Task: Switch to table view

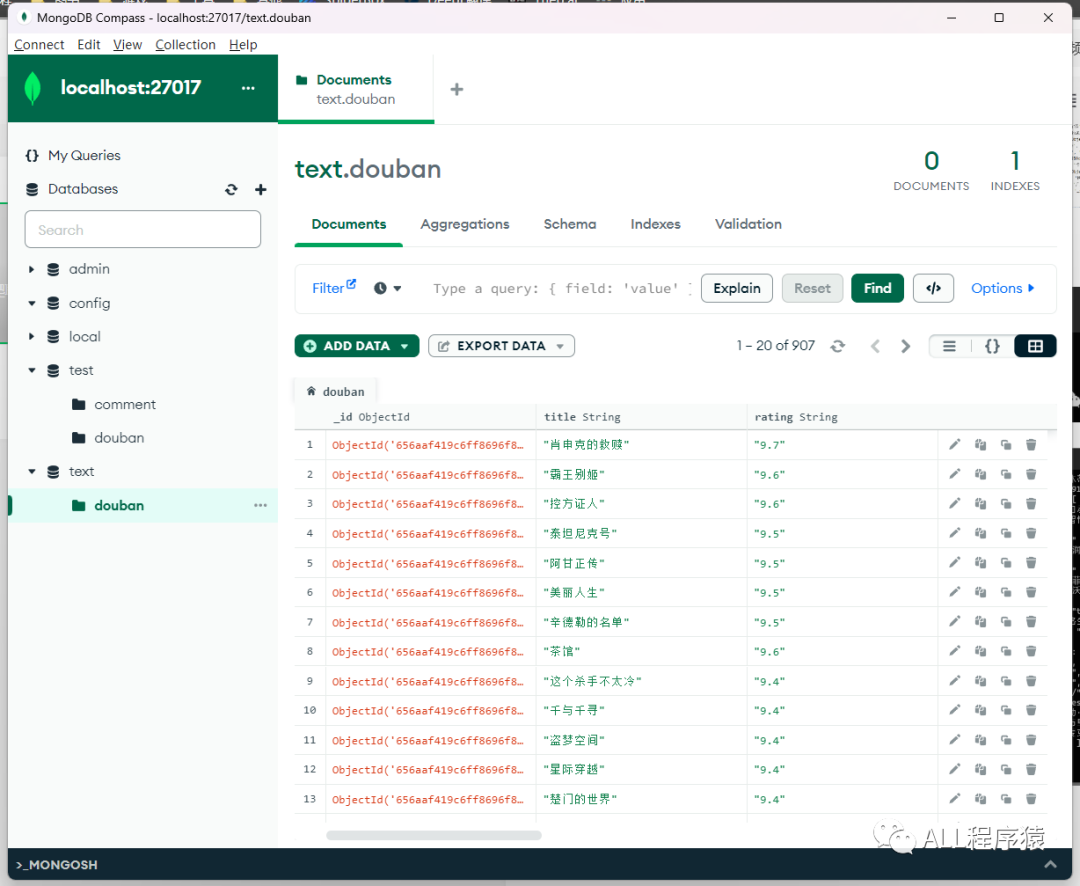Action: pyautogui.click(x=1035, y=346)
